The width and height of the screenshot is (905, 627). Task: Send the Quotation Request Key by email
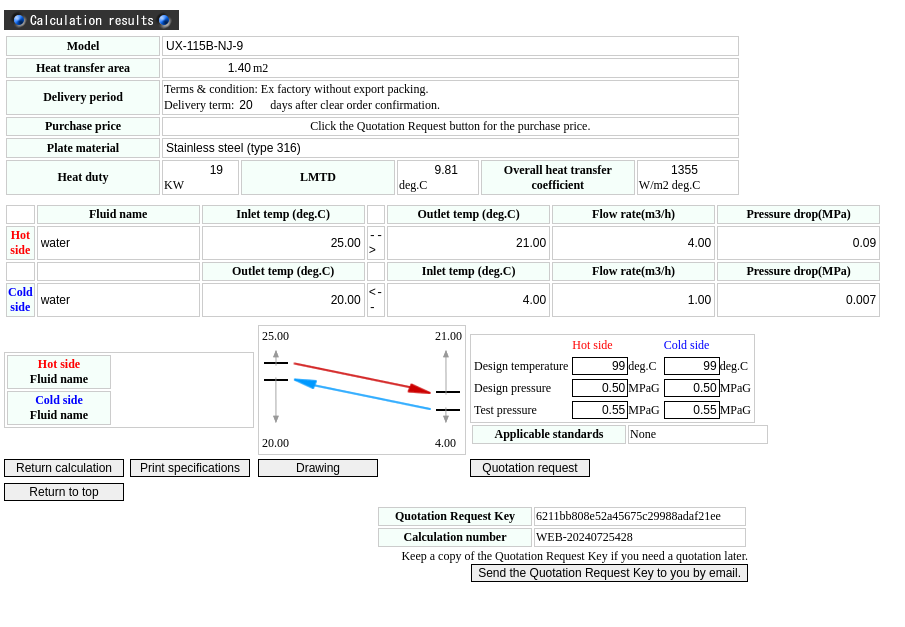609,573
